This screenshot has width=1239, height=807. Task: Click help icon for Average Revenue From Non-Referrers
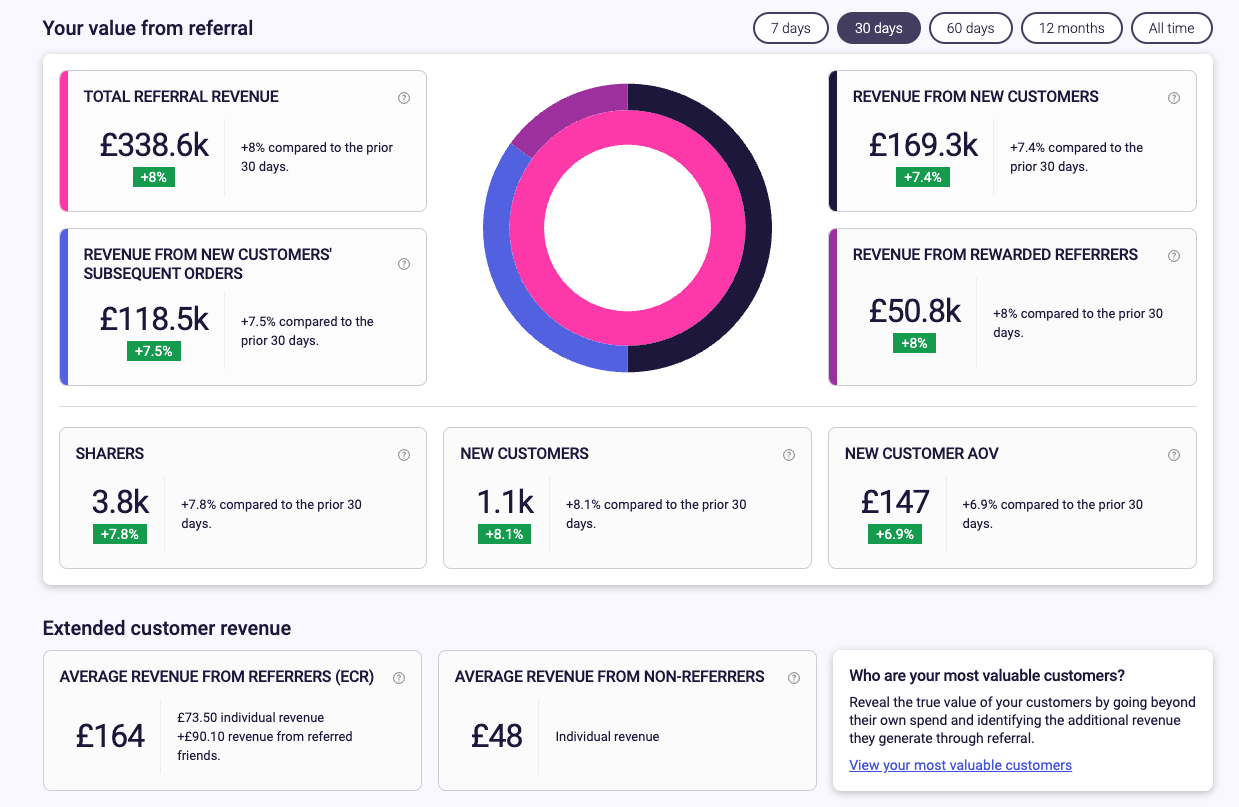tap(794, 678)
